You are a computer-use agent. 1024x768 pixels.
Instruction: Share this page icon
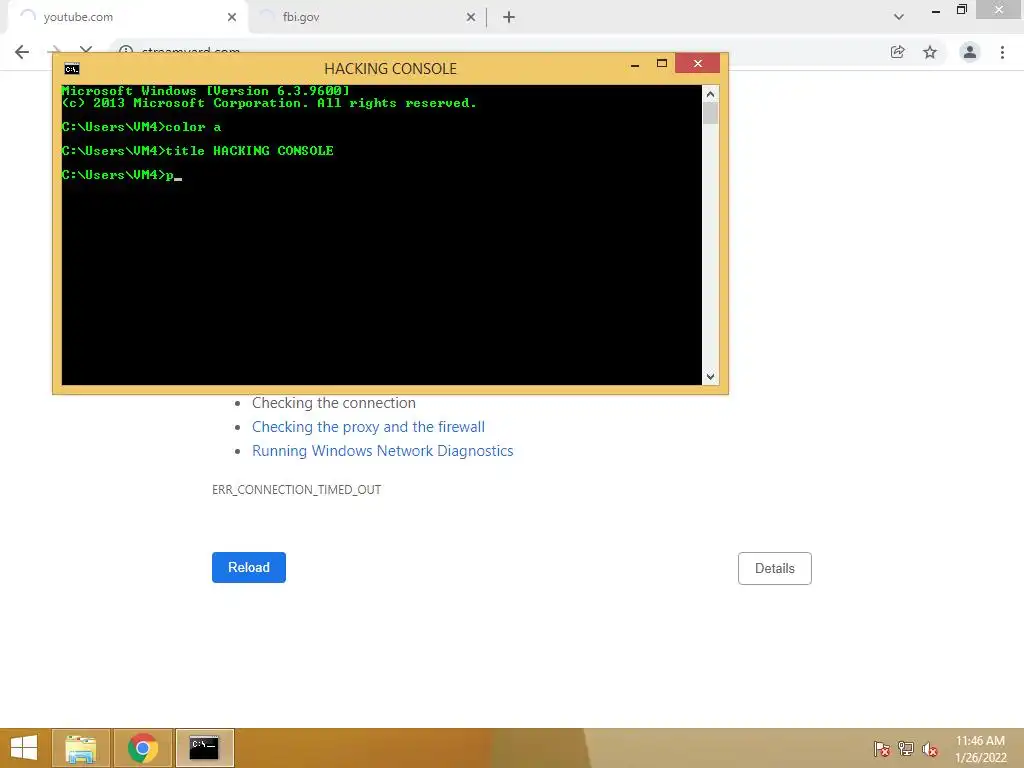[x=898, y=52]
